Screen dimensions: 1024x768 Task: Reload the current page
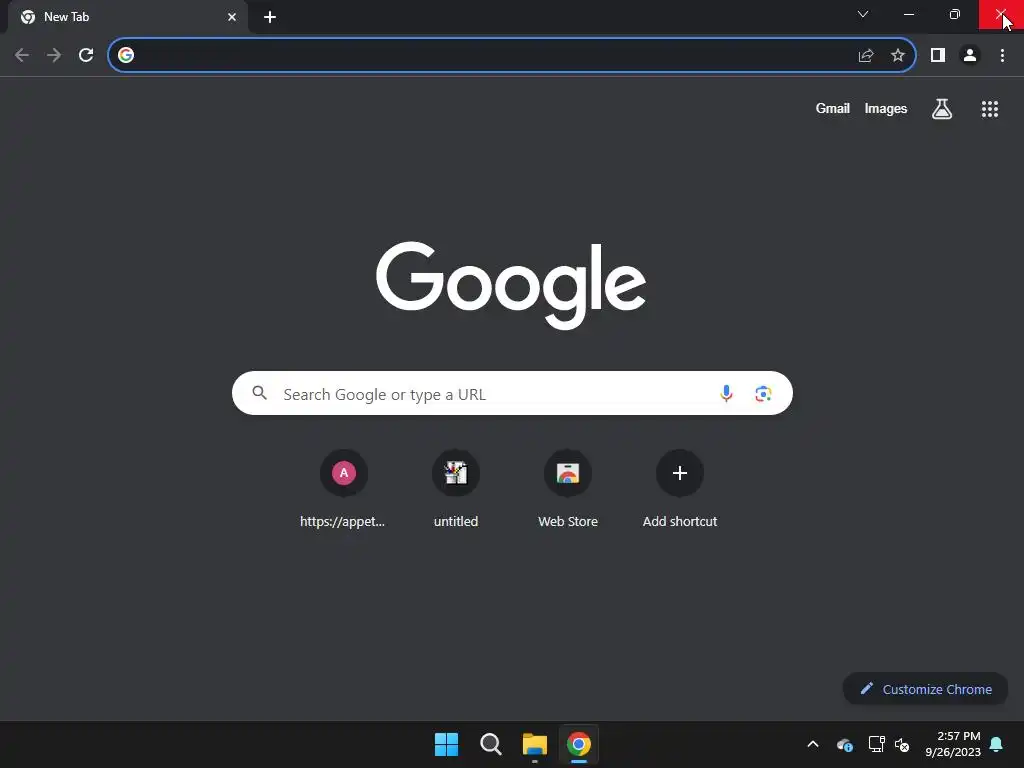click(86, 55)
